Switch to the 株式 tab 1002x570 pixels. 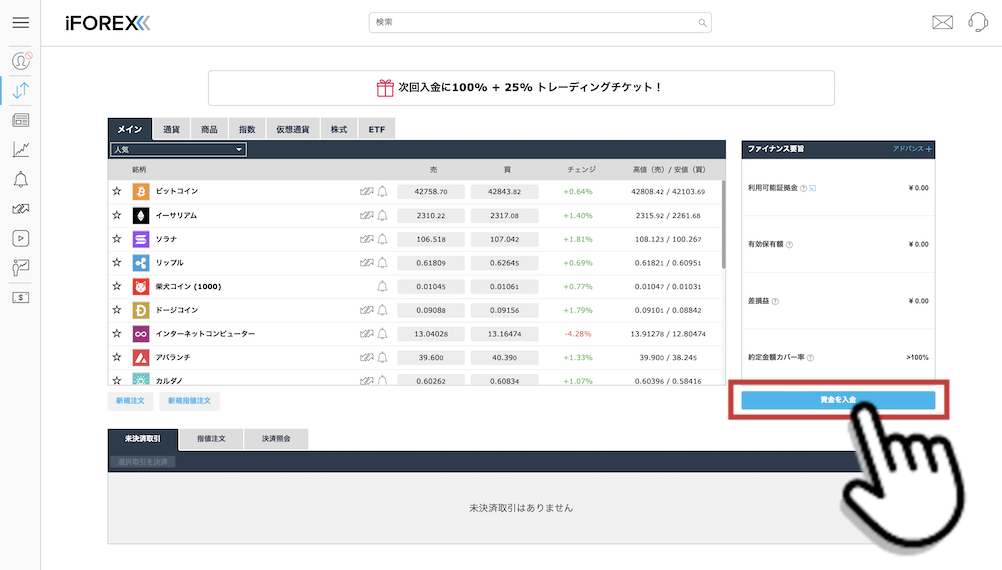tap(339, 130)
